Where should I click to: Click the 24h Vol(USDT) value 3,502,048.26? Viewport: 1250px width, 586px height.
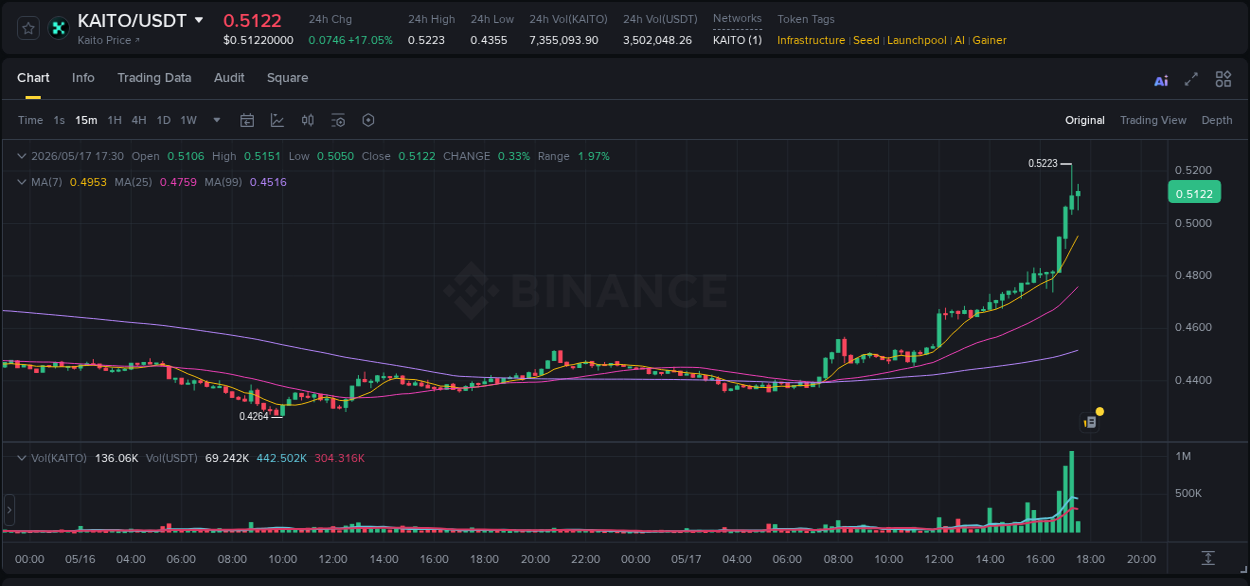point(657,40)
